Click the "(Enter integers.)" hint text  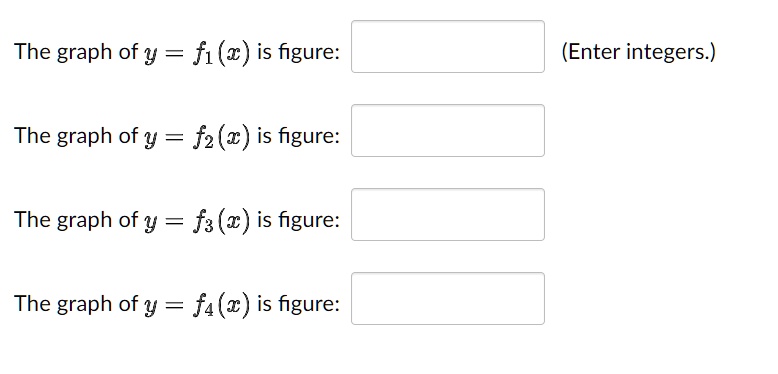(x=639, y=52)
